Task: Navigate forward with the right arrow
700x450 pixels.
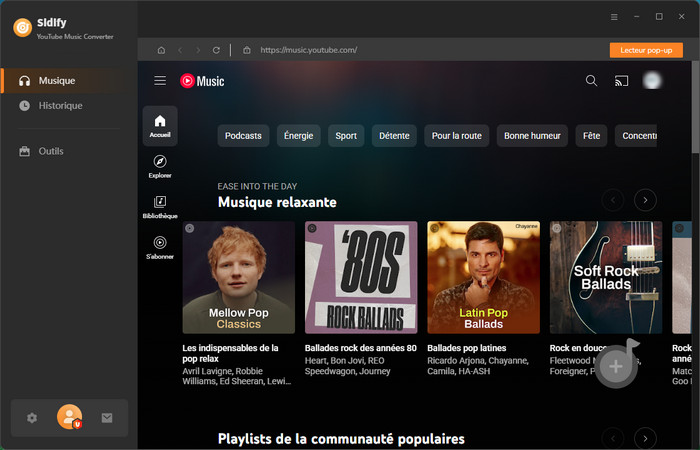Action: click(198, 50)
